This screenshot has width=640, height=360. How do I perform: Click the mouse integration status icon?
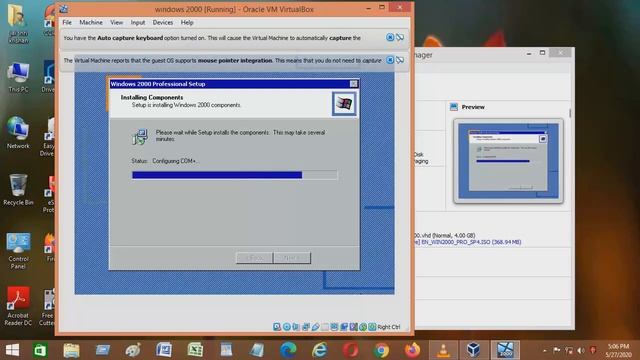(x=363, y=327)
